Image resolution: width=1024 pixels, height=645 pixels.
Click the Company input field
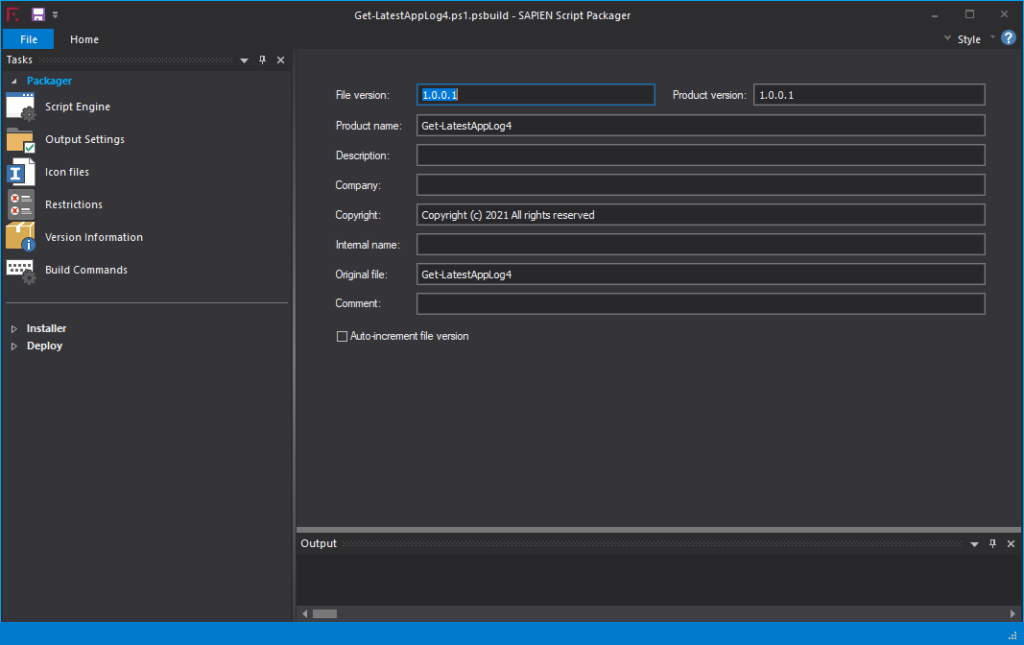[x=700, y=185]
